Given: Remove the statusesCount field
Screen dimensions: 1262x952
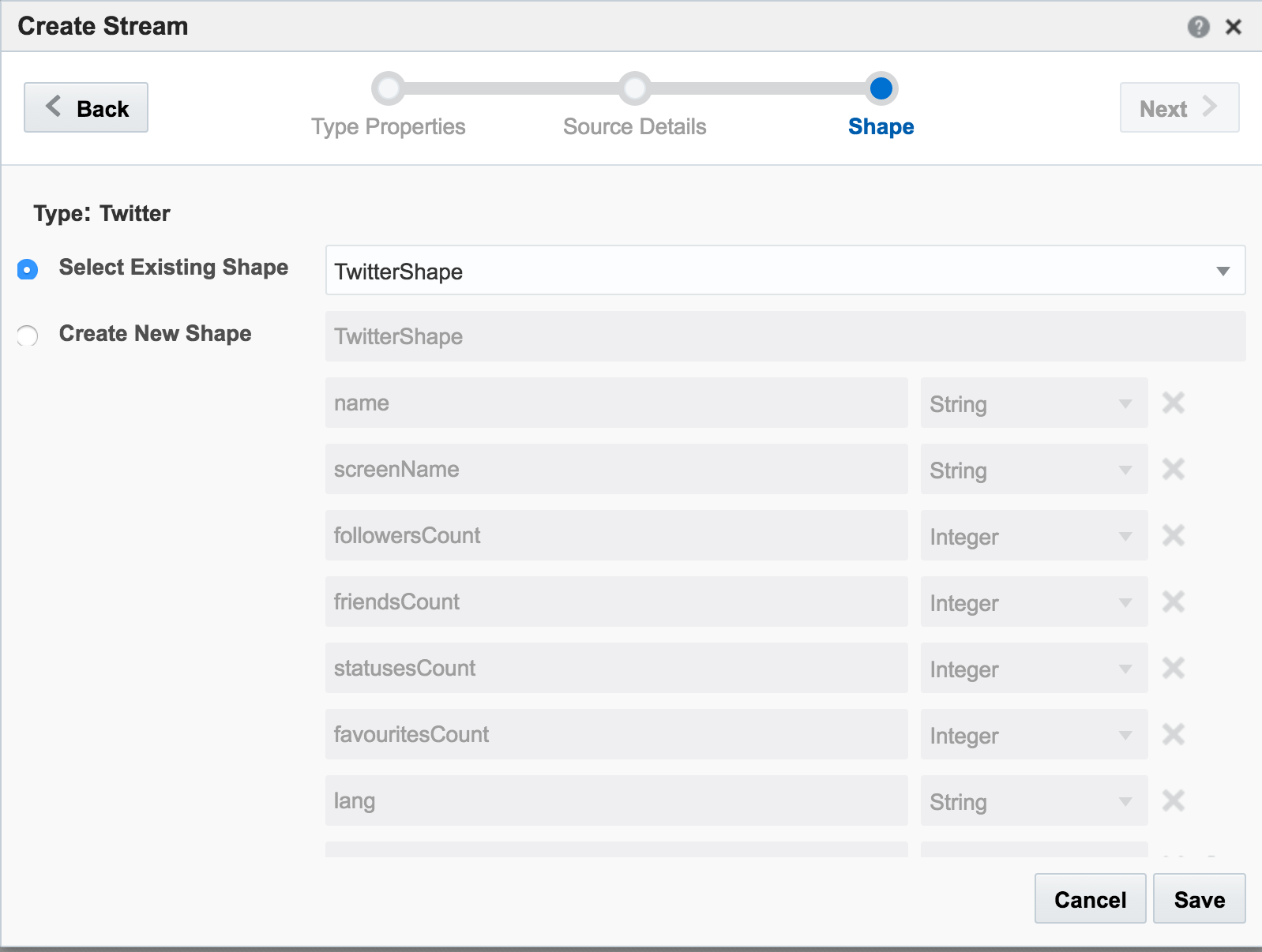Looking at the screenshot, I should (x=1173, y=669).
